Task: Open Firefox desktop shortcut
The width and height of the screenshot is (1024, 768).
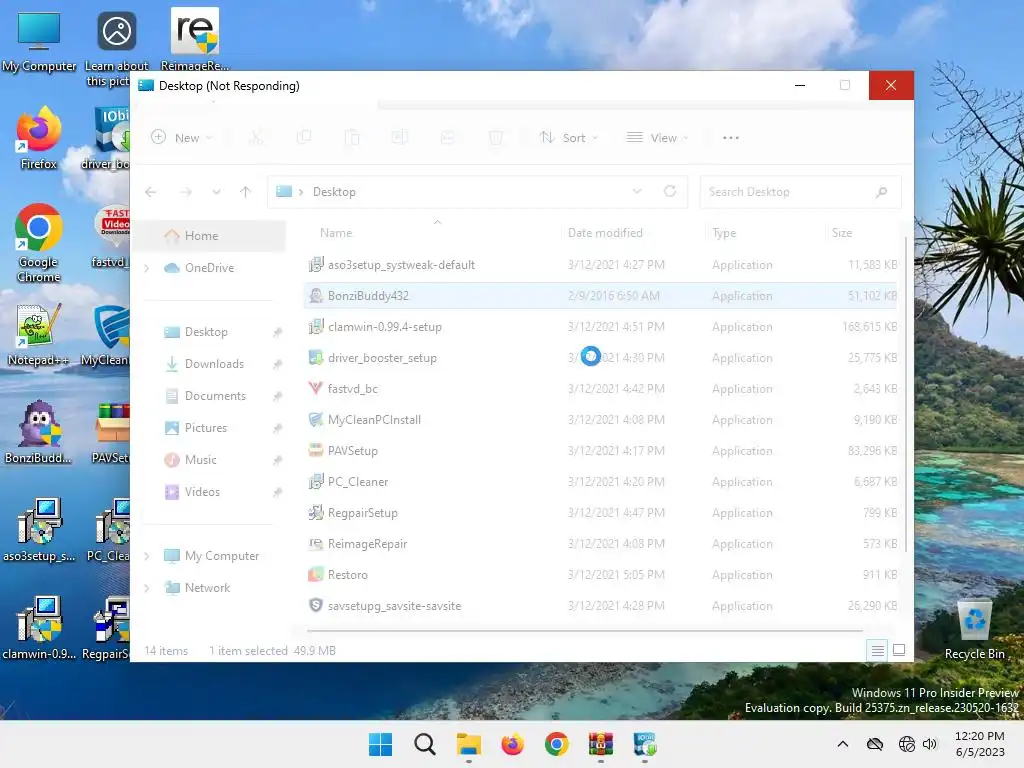Action: 39,138
